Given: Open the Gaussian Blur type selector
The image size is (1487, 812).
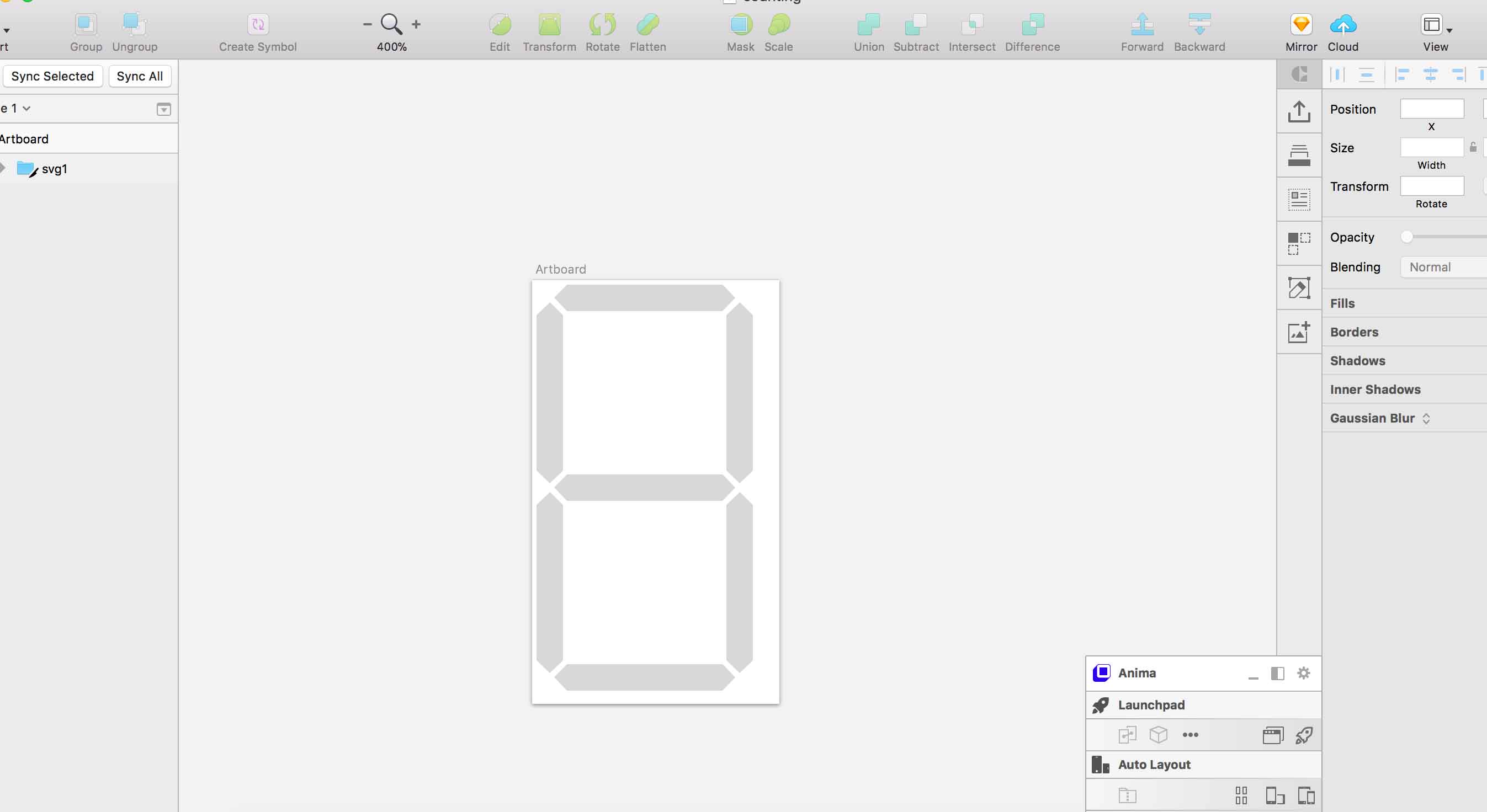Looking at the screenshot, I should [x=1426, y=418].
